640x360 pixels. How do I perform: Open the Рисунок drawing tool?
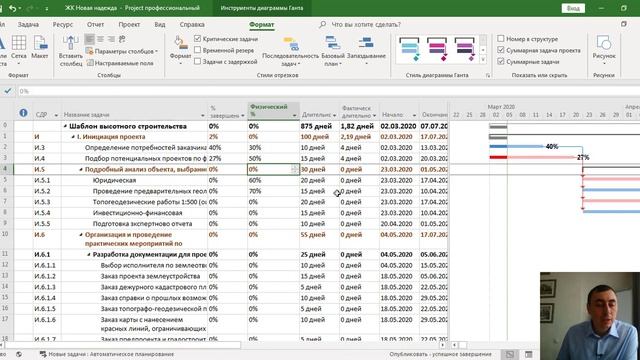(604, 50)
